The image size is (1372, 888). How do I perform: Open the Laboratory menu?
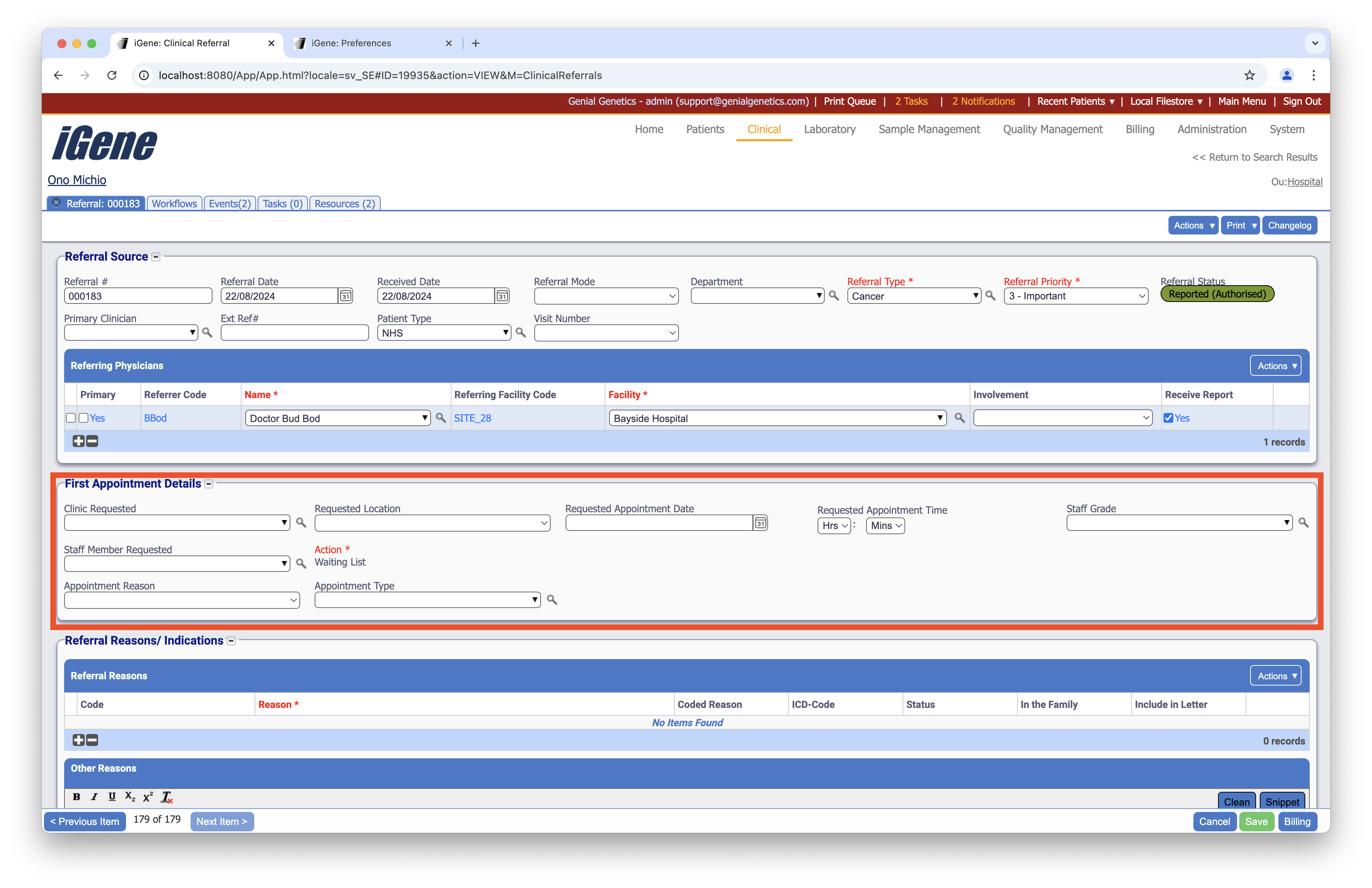[x=829, y=129]
